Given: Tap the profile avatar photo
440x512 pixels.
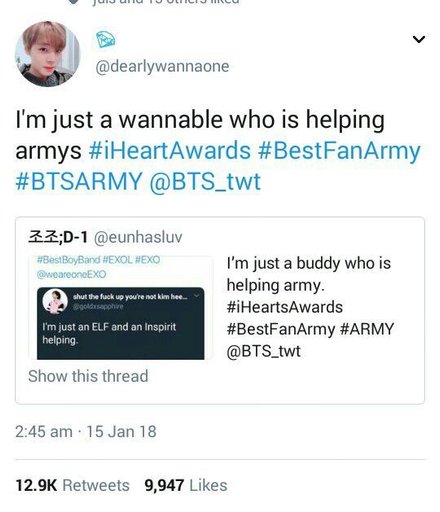Looking at the screenshot, I should coord(47,54).
